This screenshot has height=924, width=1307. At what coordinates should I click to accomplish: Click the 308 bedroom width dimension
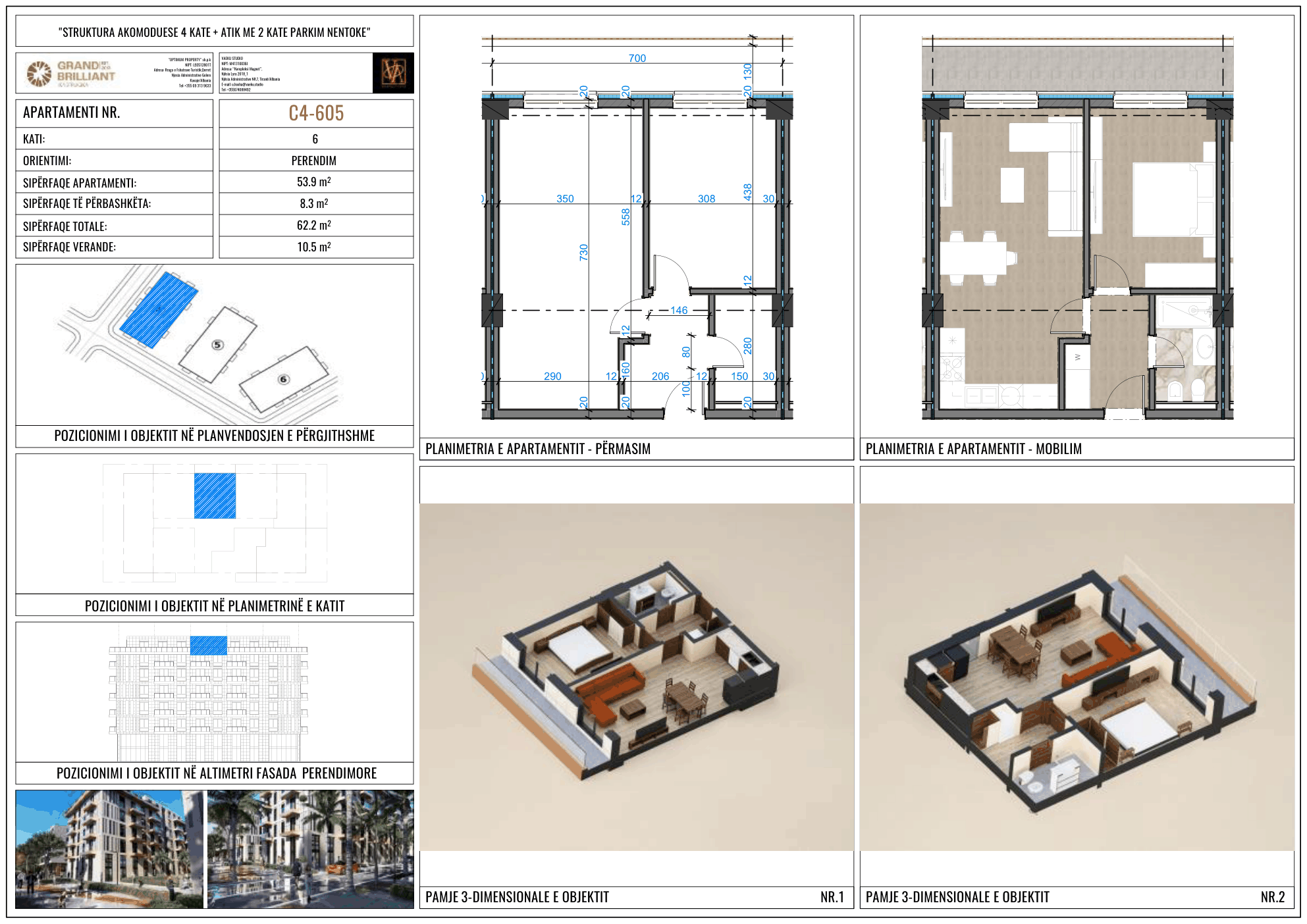(707, 199)
